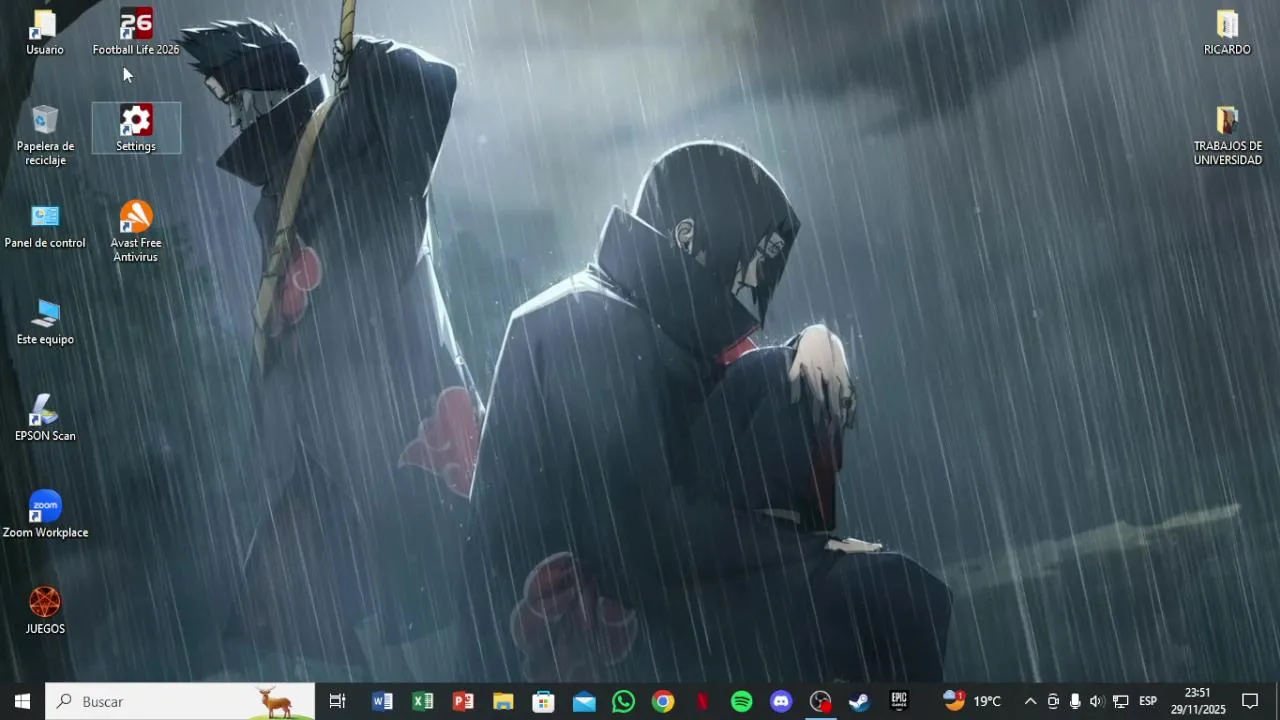Expand hidden system tray icons
Screen dimensions: 1280x720
tap(1030, 701)
